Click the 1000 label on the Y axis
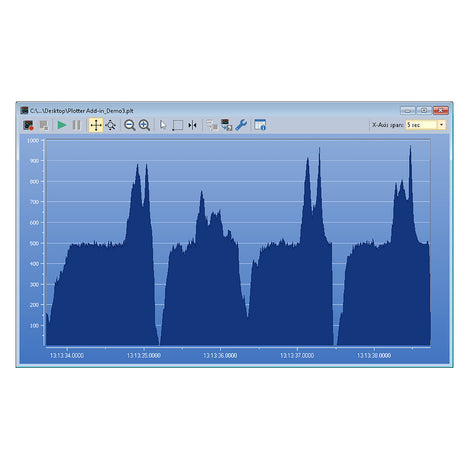 (33, 141)
